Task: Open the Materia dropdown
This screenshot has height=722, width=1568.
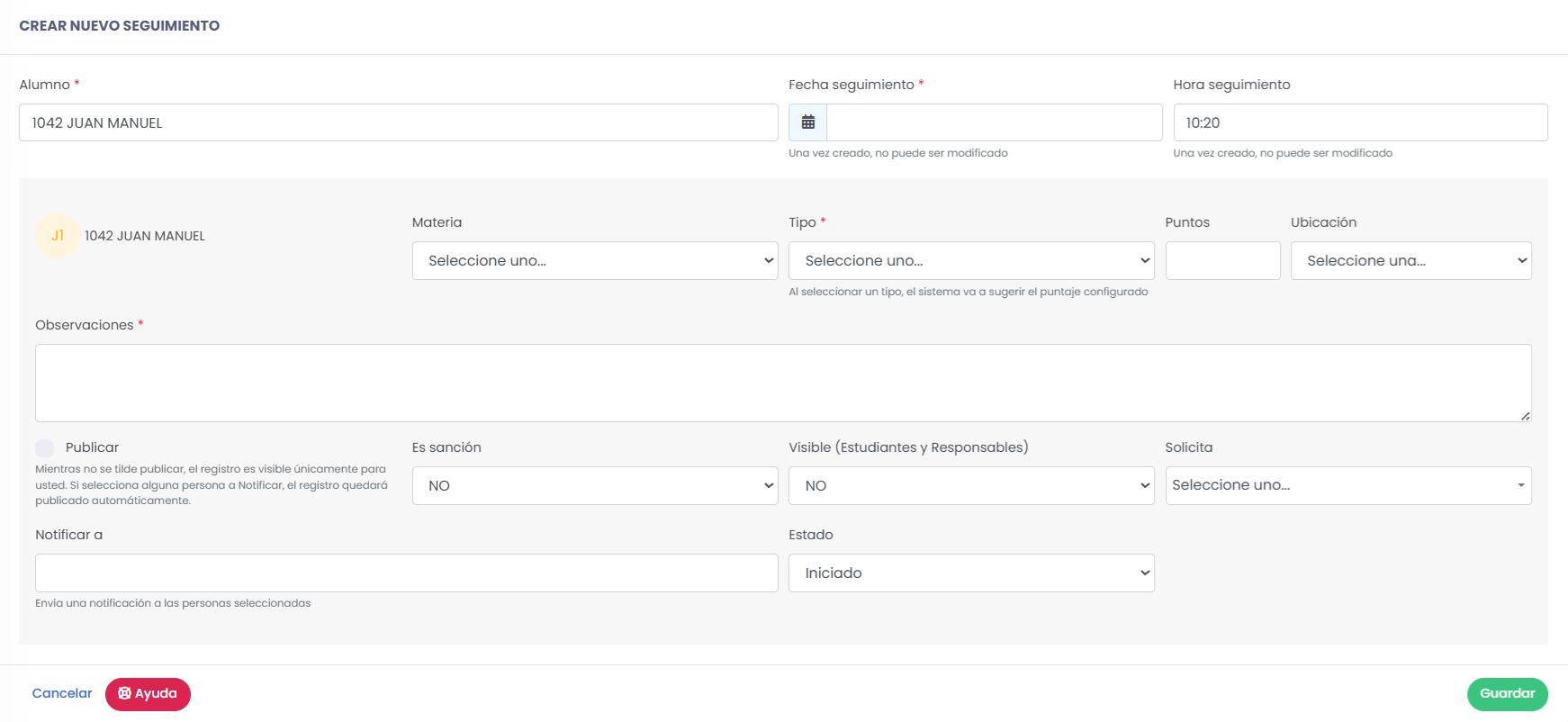Action: click(595, 260)
